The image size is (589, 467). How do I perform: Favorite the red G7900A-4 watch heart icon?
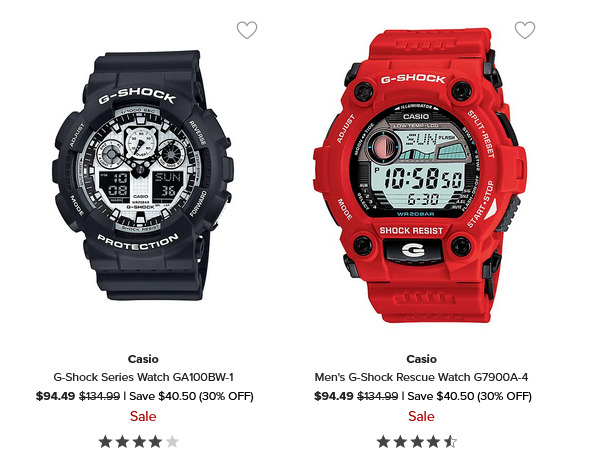click(x=525, y=30)
